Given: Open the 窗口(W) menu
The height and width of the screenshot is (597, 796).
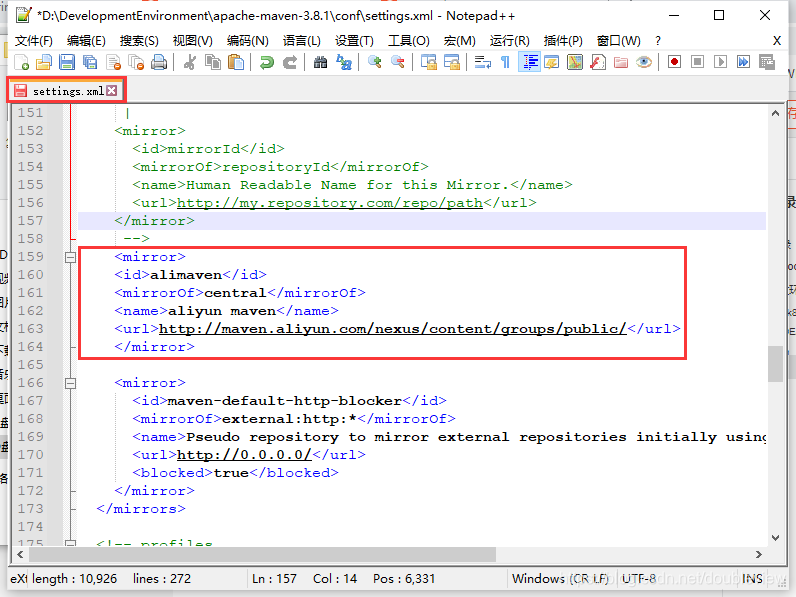Looking at the screenshot, I should tap(618, 41).
